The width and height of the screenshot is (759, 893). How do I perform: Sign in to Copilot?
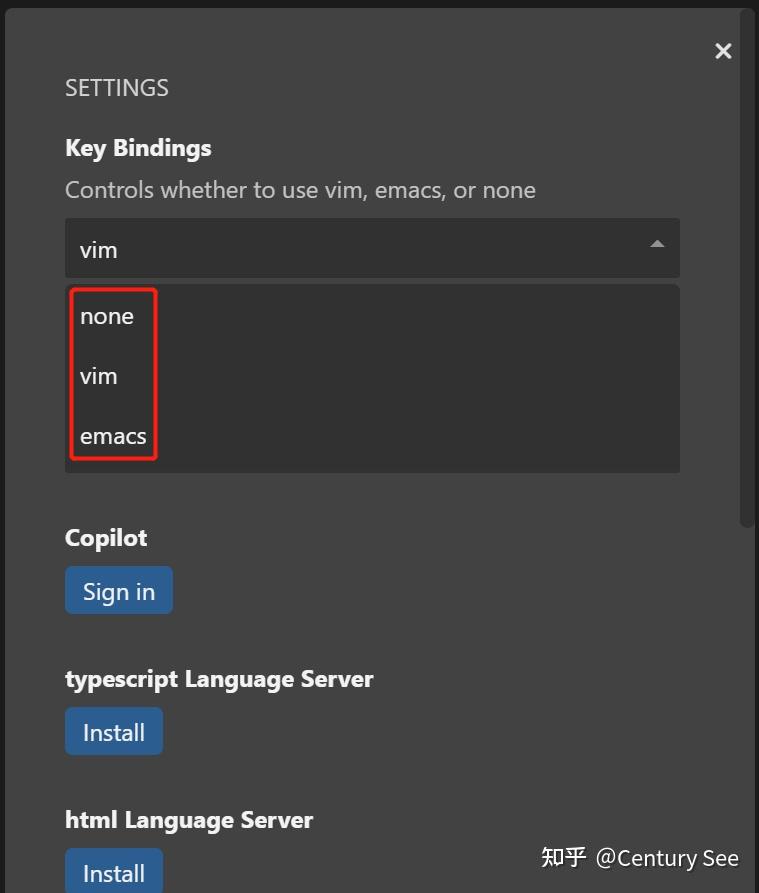tap(118, 590)
